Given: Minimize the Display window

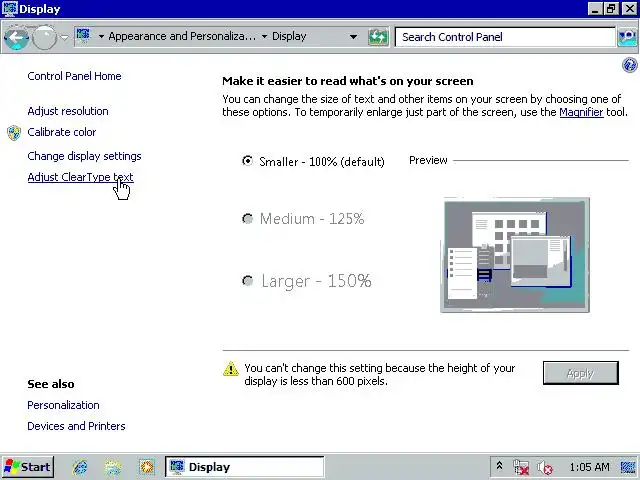Looking at the screenshot, I should pos(595,9).
